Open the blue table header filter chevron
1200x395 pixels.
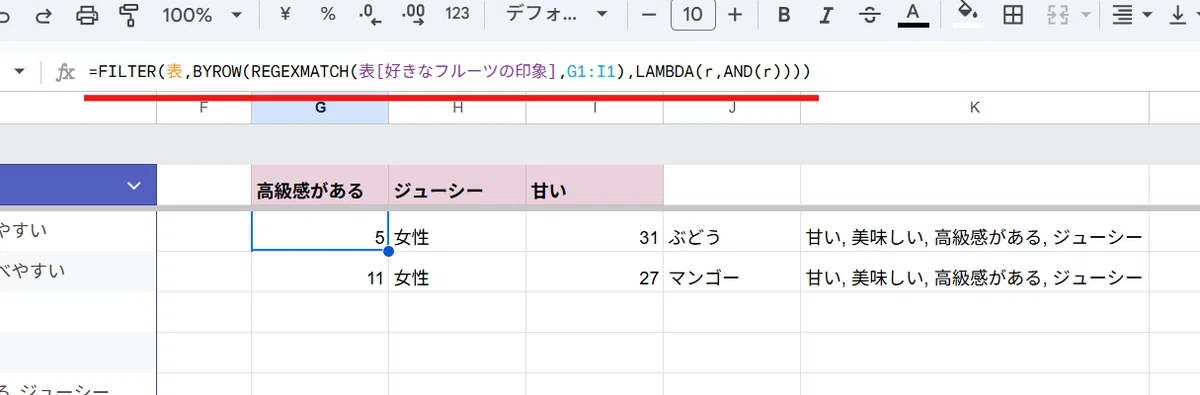click(134, 185)
